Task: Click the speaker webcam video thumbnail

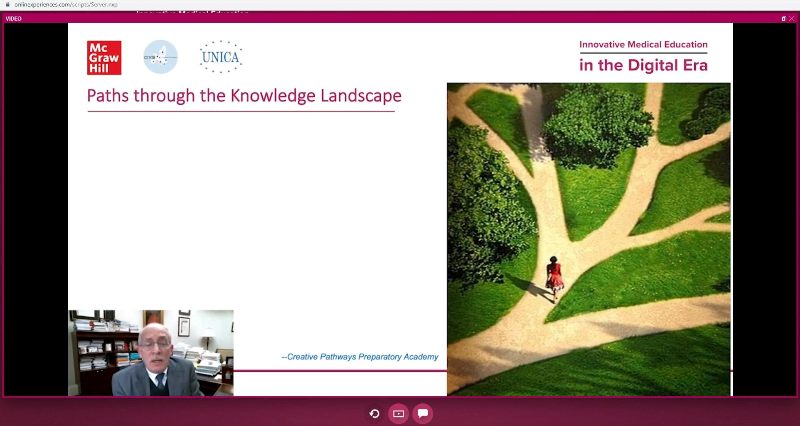Action: (151, 353)
